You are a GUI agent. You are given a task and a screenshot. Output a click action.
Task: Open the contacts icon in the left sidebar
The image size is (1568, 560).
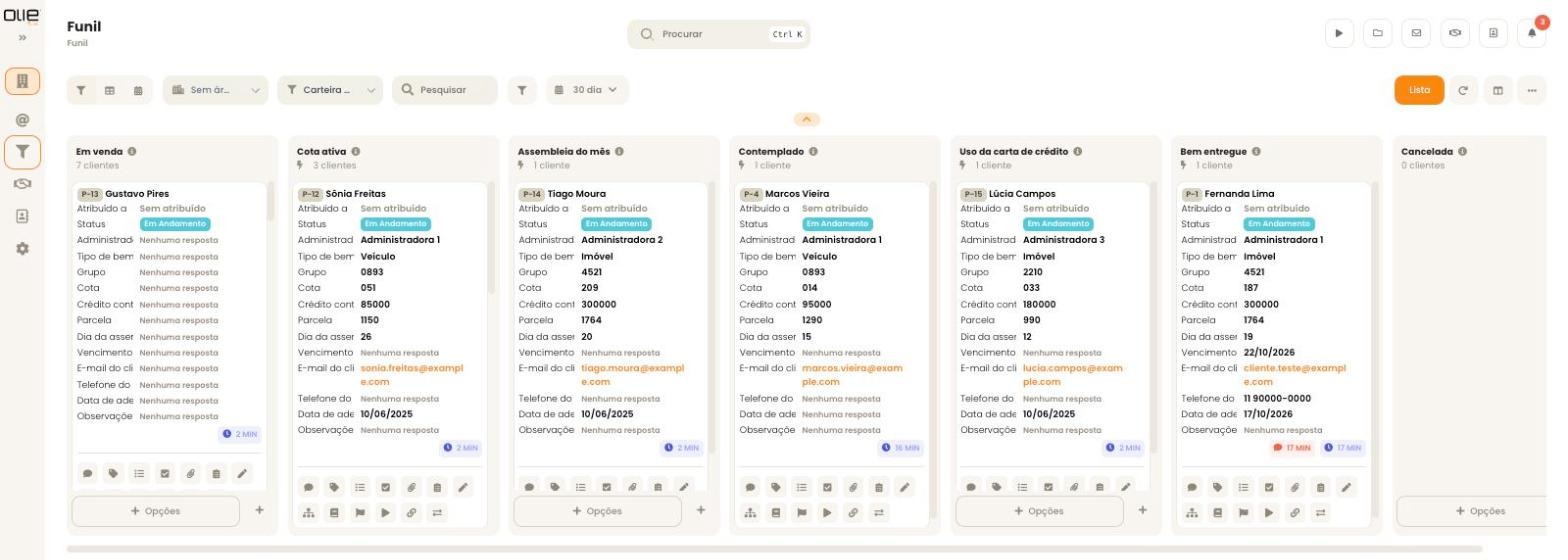[x=22, y=216]
